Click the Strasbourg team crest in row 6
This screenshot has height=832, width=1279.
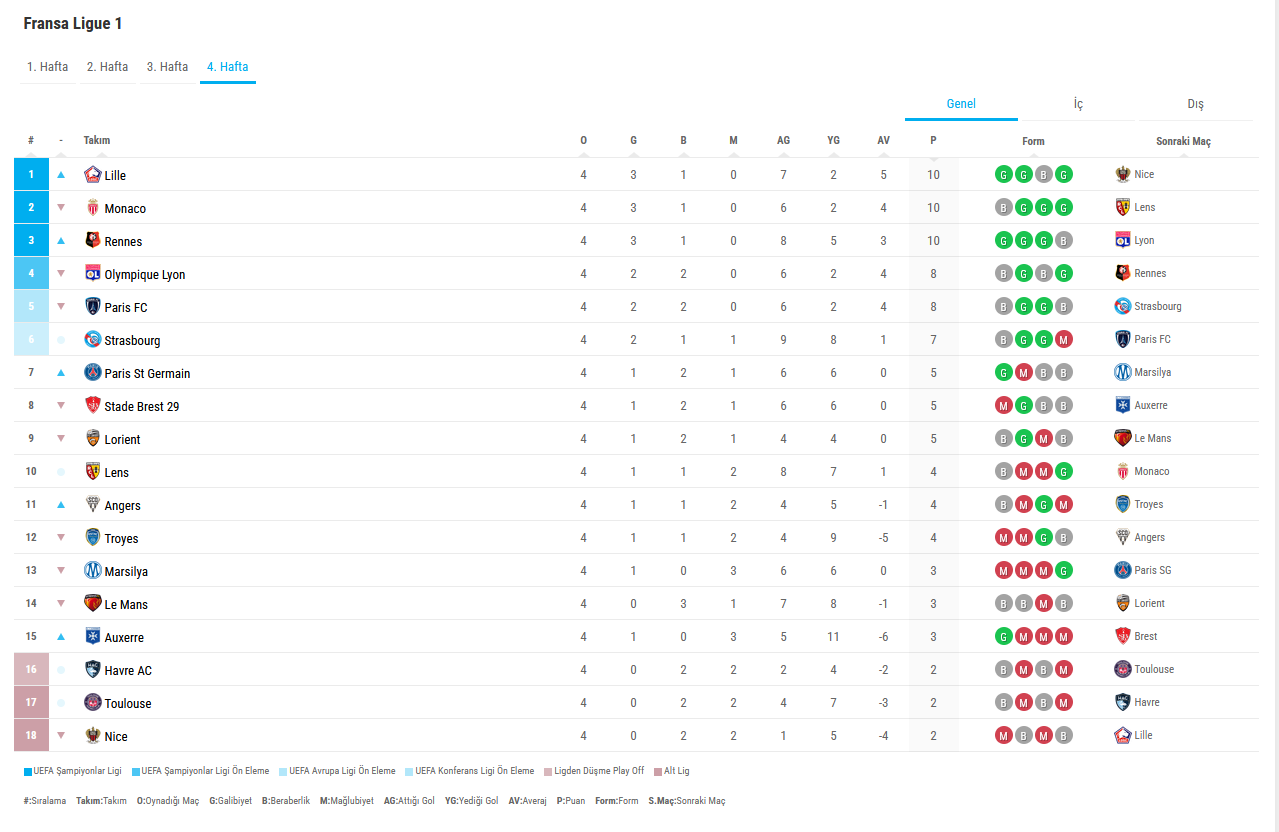click(93, 340)
